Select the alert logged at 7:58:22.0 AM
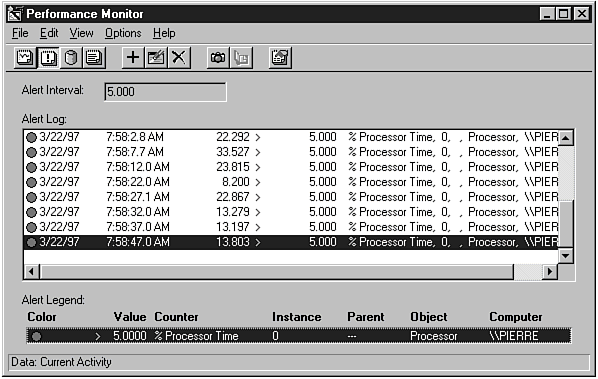 tap(291, 182)
